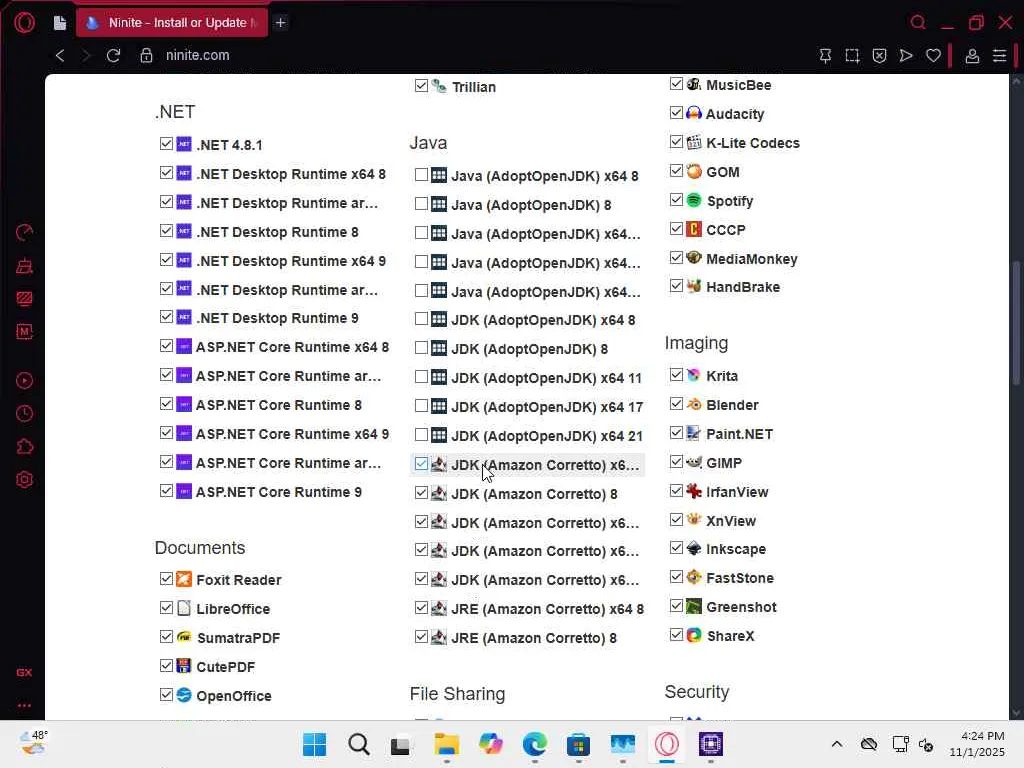Viewport: 1024px width, 768px height.
Task: Open the profile account icon
Action: [972, 56]
